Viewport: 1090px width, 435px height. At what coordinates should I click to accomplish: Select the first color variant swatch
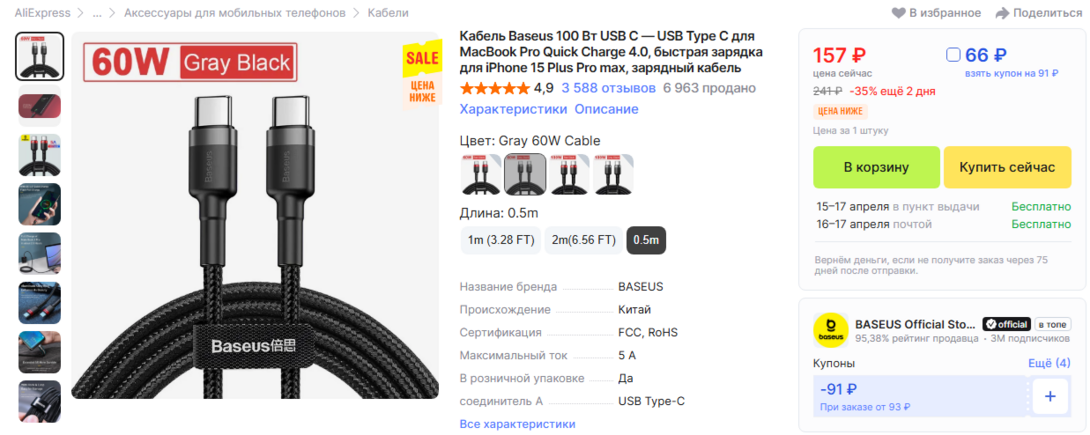click(x=481, y=174)
